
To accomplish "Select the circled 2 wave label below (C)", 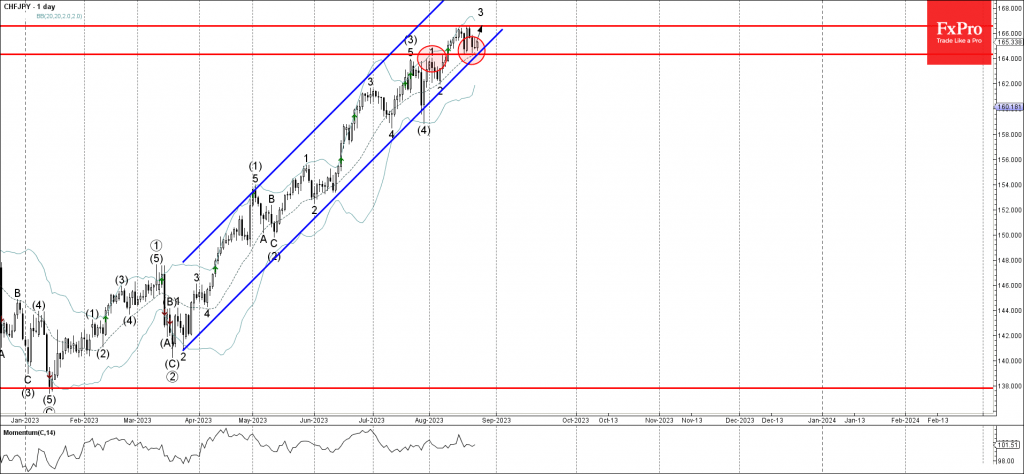I will pos(172,377).
